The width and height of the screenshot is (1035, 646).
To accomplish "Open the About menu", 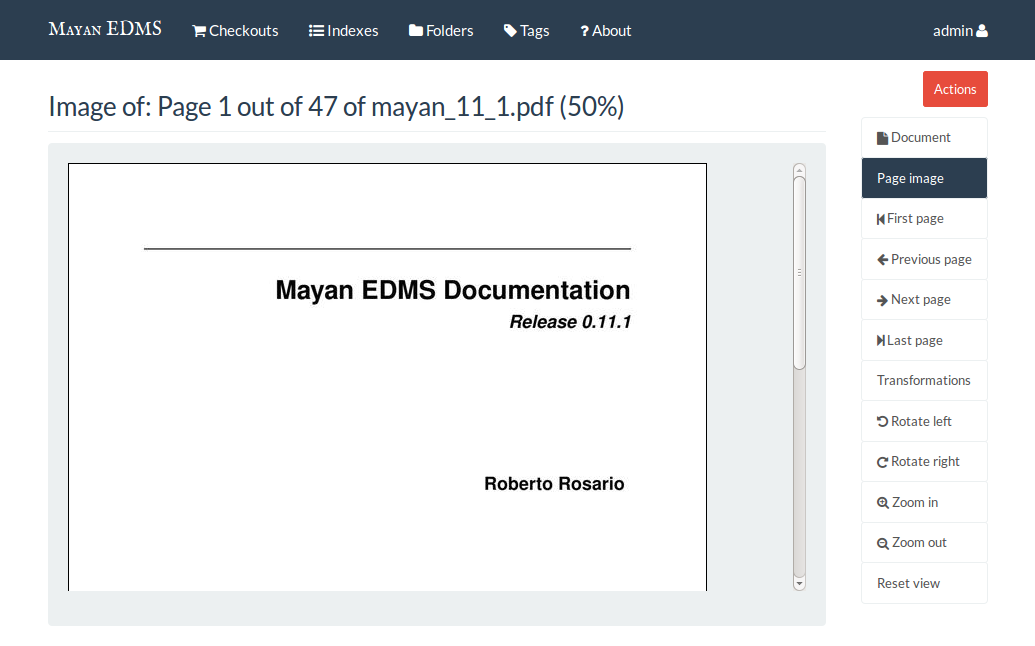I will click(605, 31).
